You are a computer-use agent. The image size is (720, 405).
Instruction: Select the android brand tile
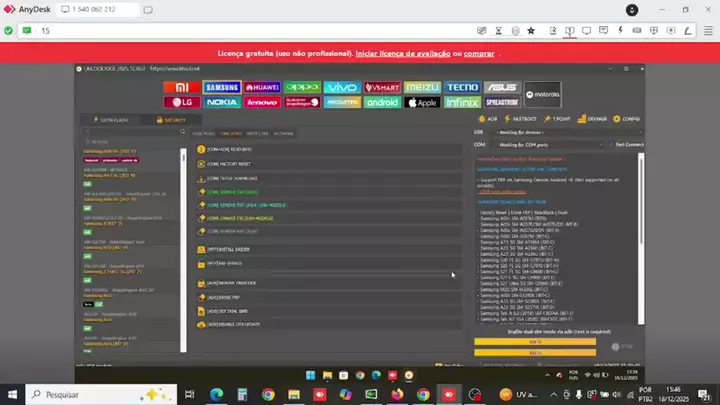click(x=382, y=102)
